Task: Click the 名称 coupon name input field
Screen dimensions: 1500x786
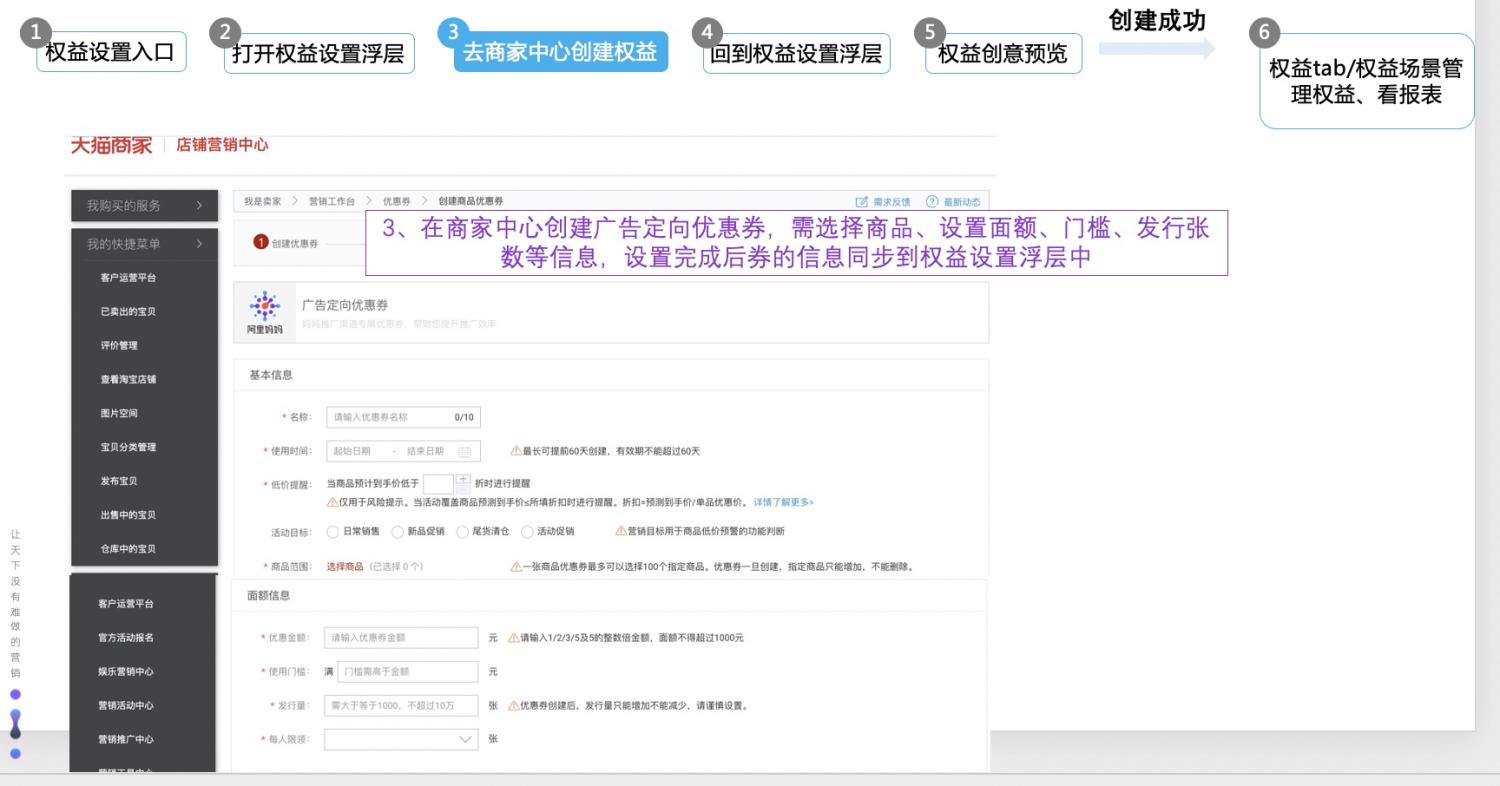Action: (x=400, y=417)
